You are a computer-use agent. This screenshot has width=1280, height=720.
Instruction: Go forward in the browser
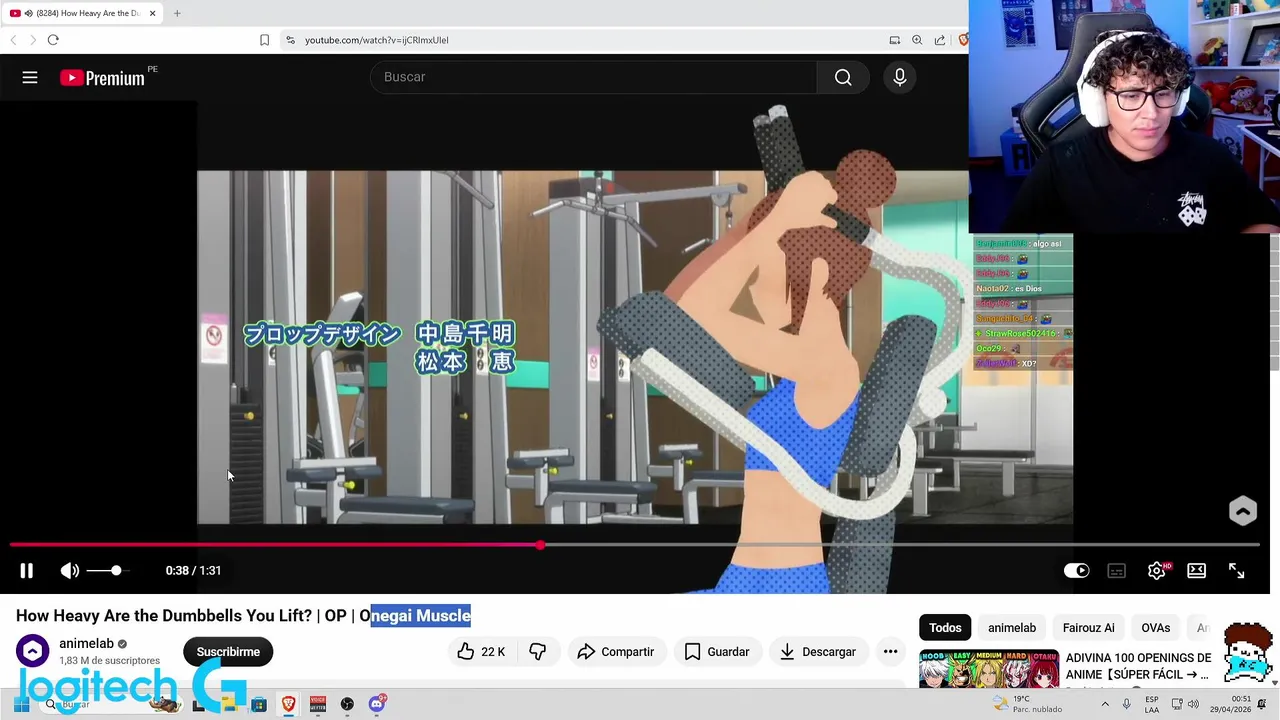33,40
